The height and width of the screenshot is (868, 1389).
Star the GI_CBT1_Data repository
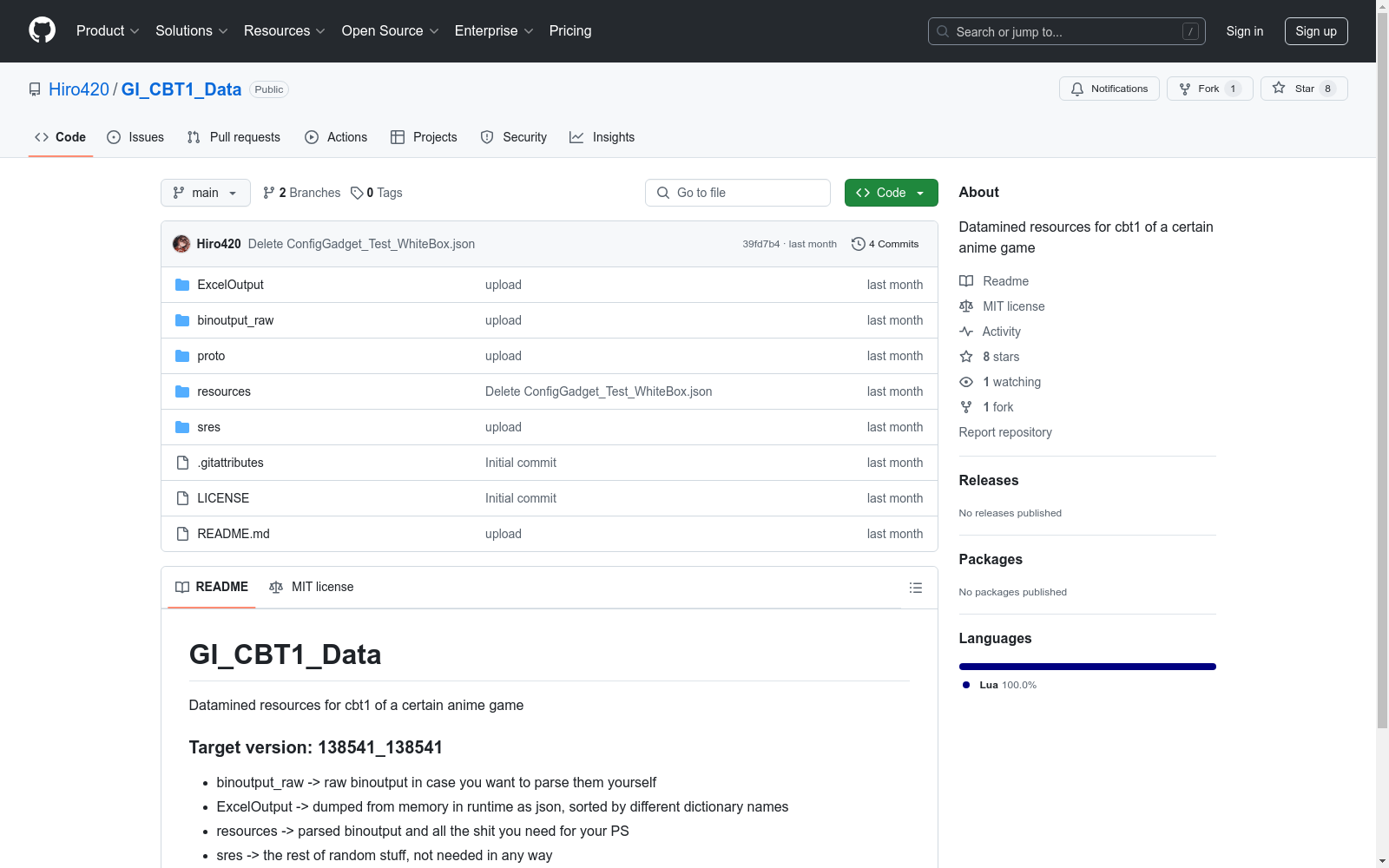pos(1304,89)
